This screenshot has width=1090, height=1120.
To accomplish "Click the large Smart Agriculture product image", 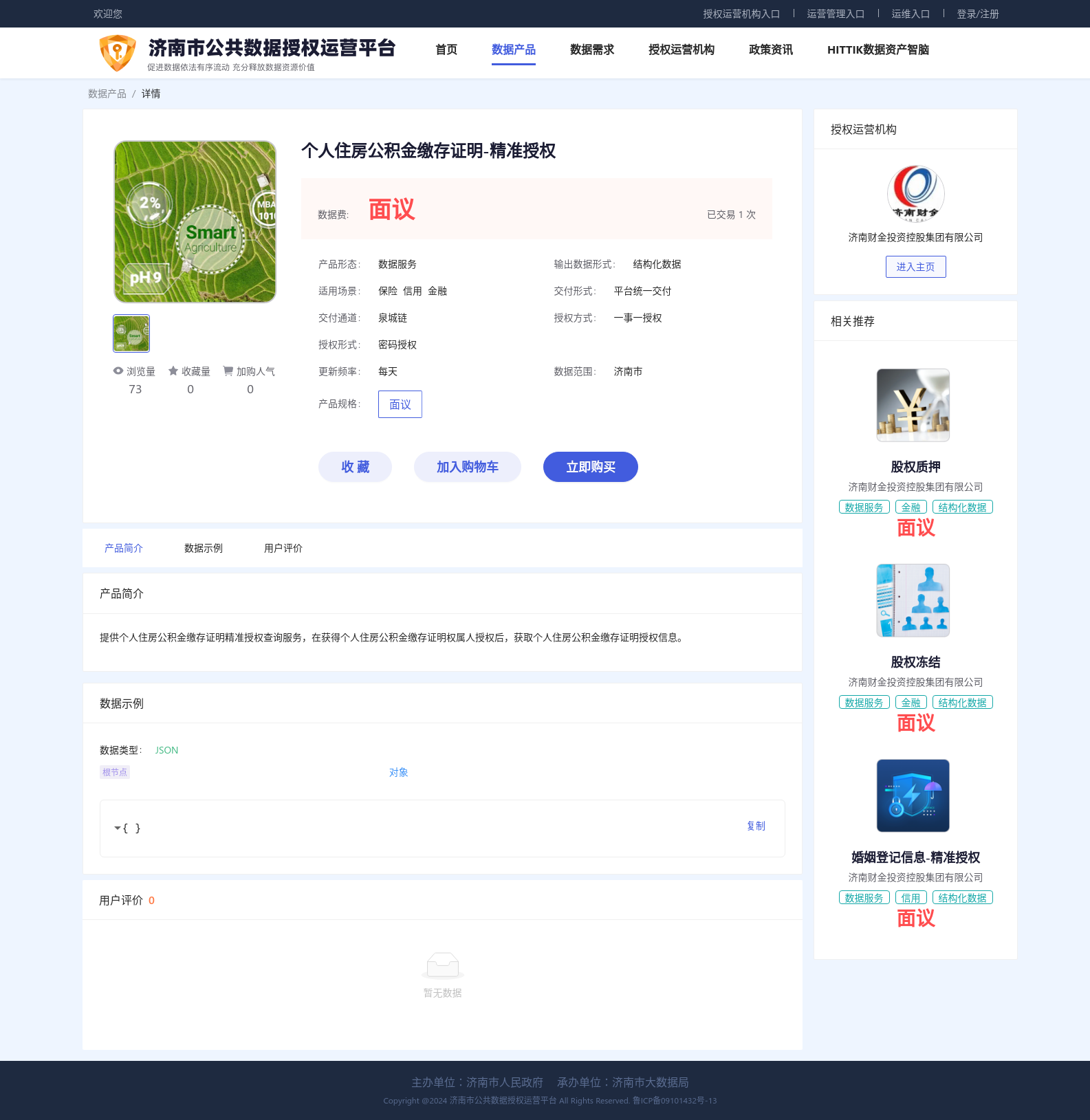I will pyautogui.click(x=195, y=221).
